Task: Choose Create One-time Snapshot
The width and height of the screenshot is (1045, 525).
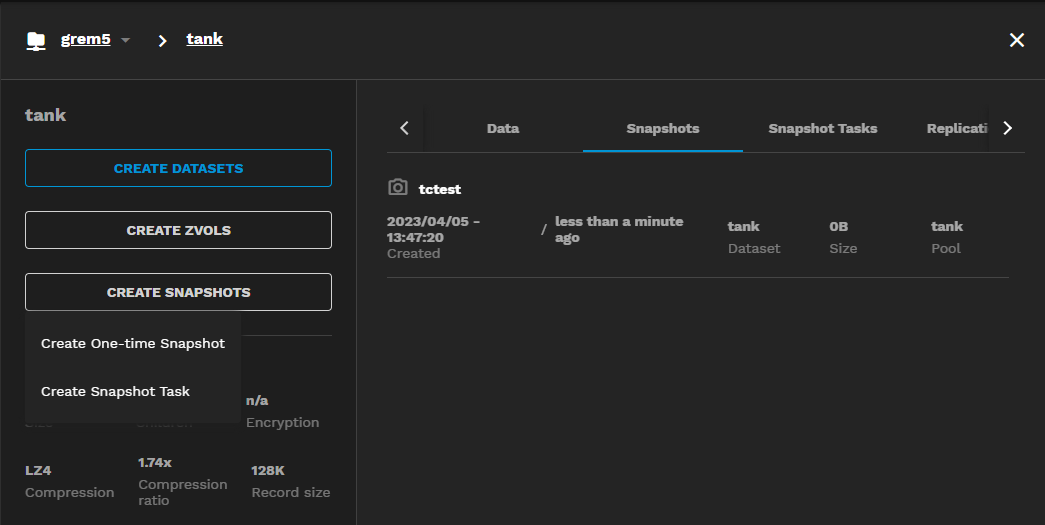Action: tap(133, 343)
